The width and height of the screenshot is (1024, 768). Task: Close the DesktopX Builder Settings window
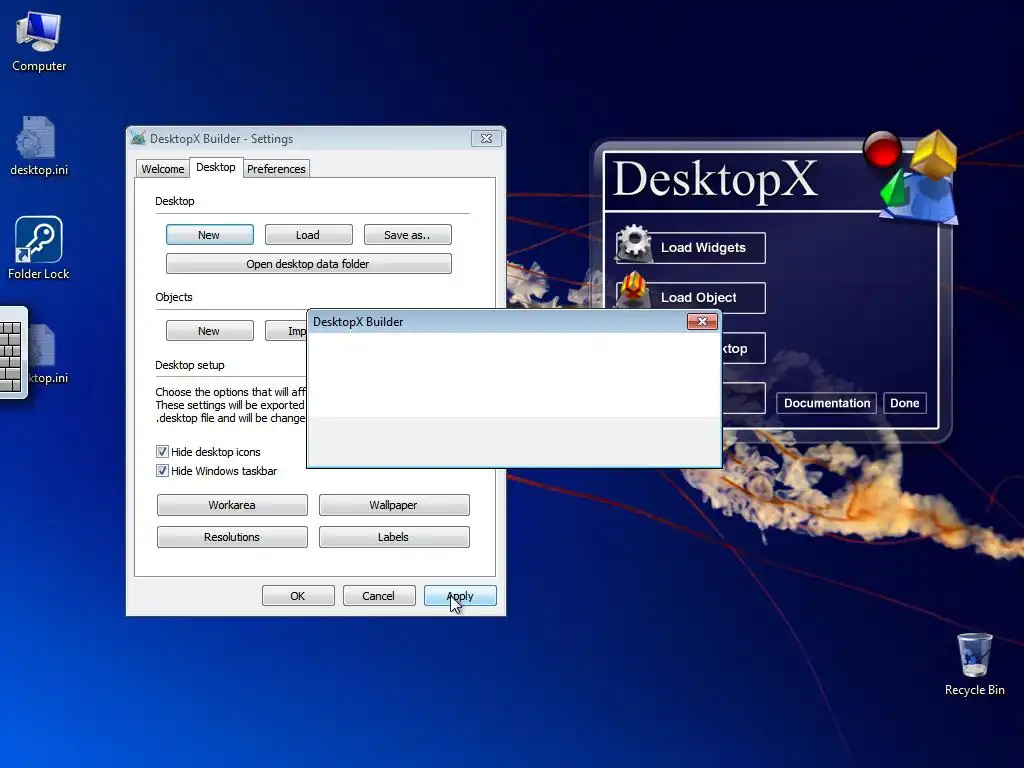point(486,138)
